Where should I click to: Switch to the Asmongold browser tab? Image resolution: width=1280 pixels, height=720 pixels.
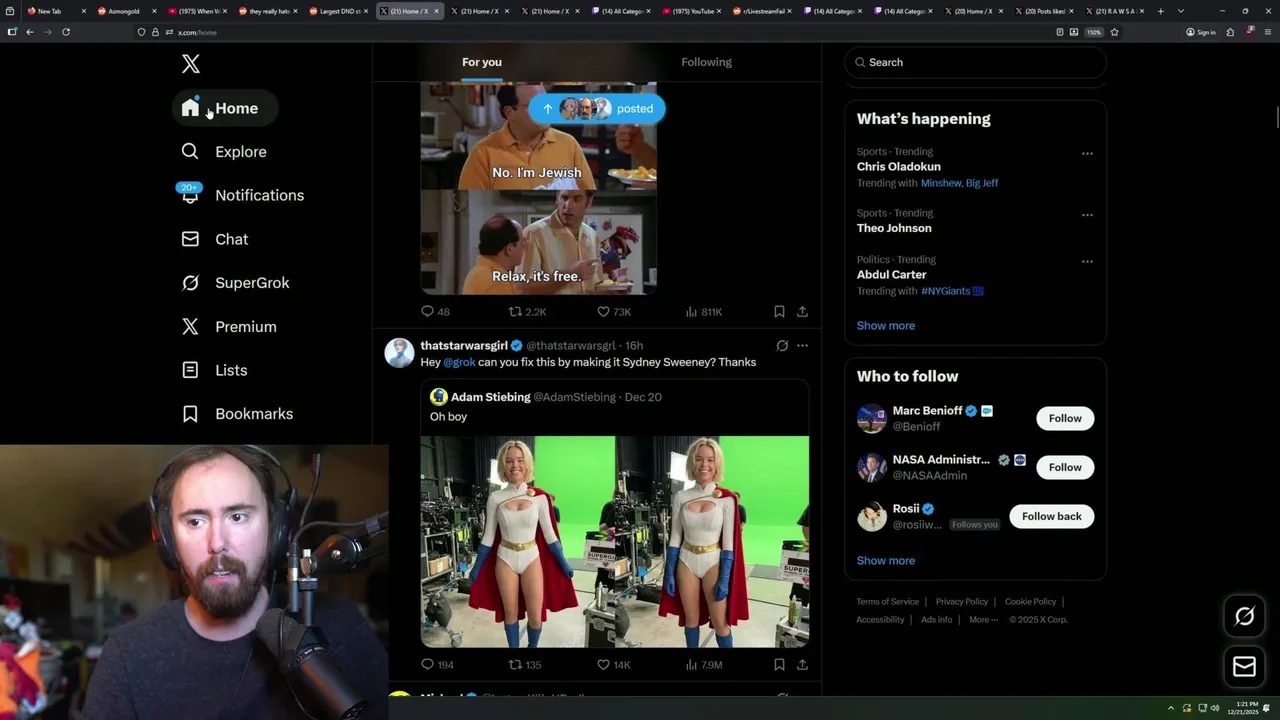tap(124, 11)
